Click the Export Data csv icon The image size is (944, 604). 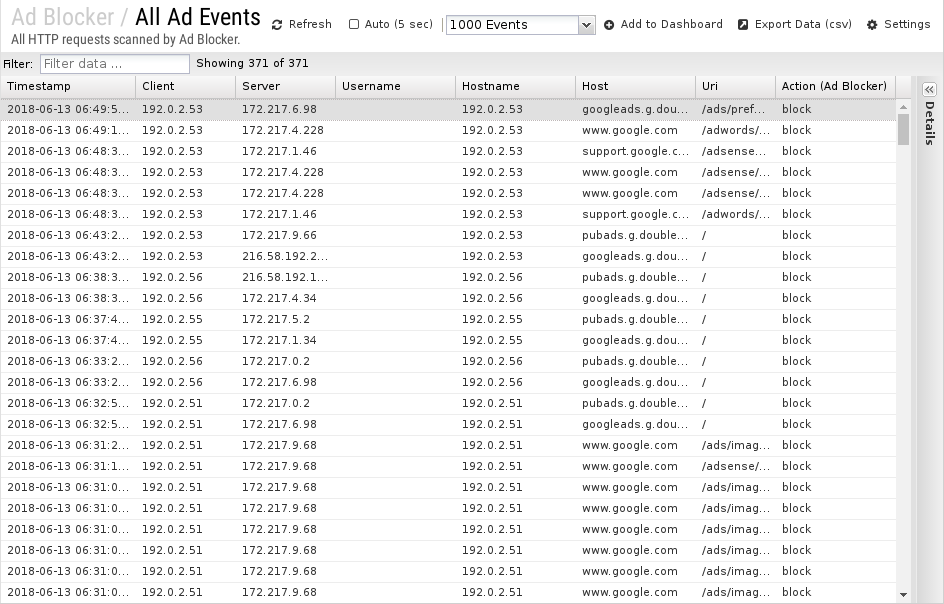tap(743, 25)
